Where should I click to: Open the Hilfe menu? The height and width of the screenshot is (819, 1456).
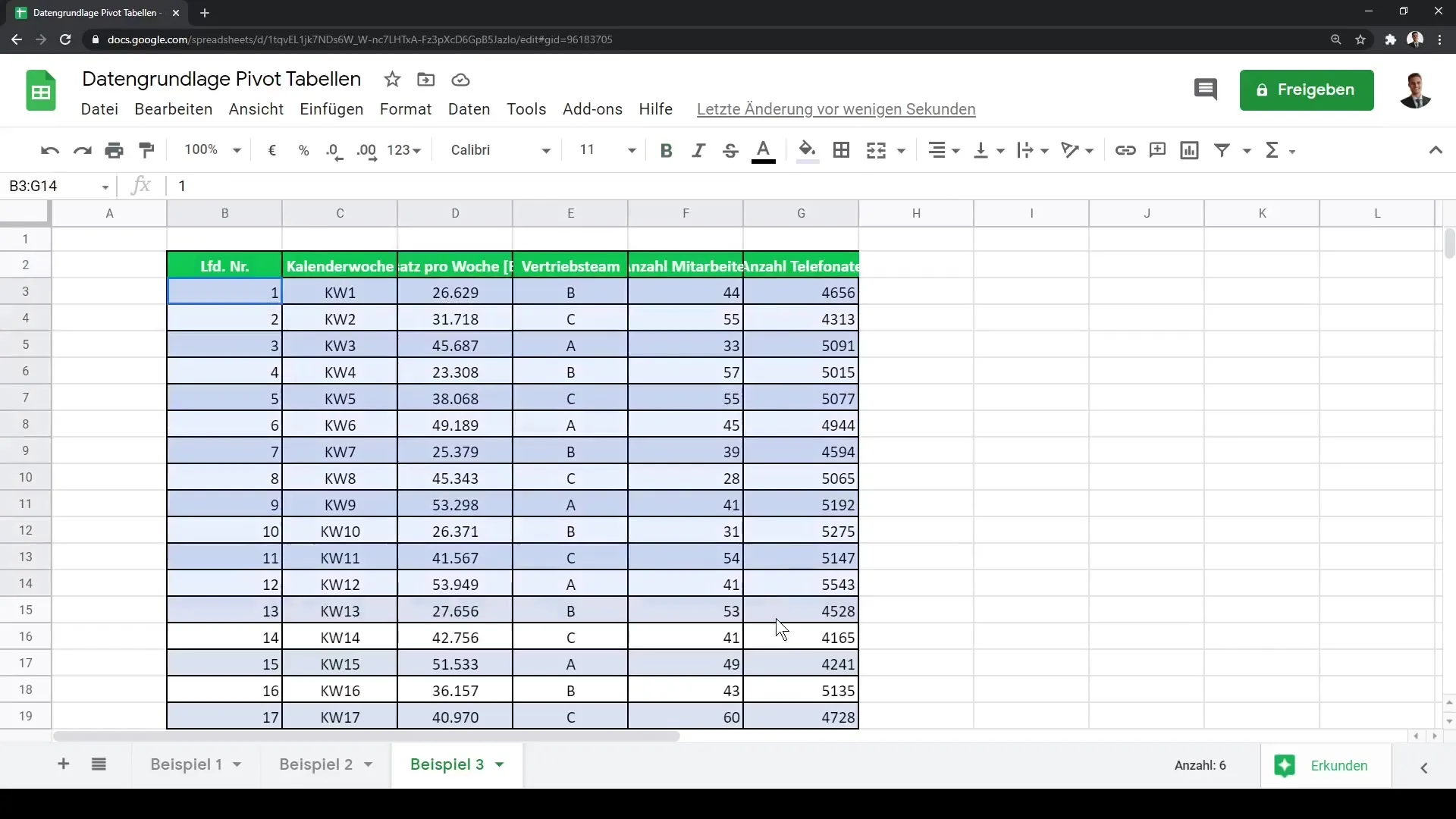(x=656, y=109)
